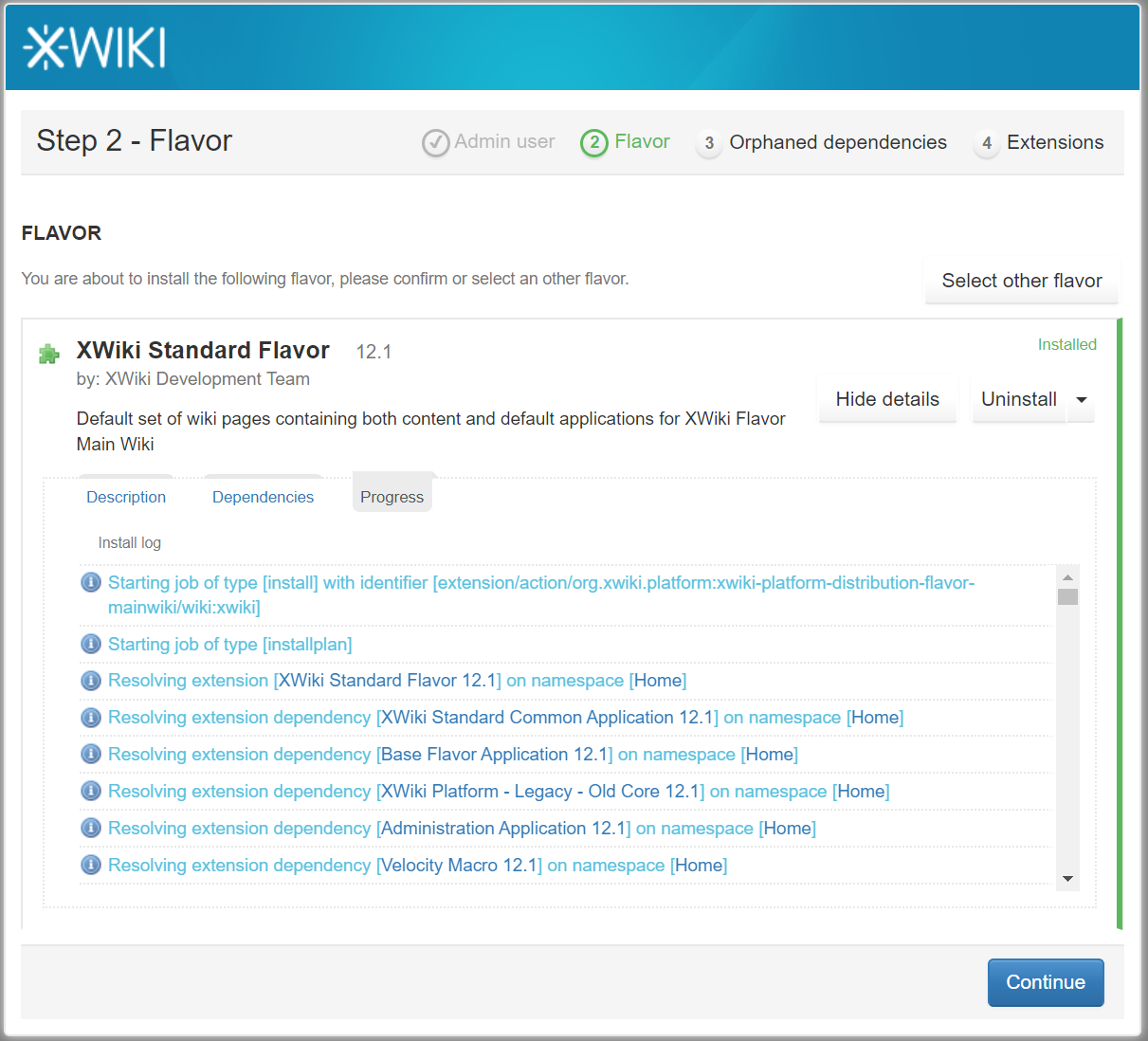Click the version number '12.1'

374,352
